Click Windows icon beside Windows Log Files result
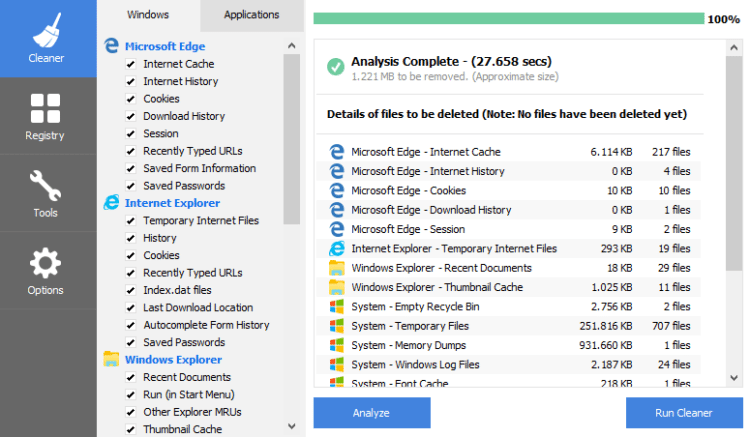 (x=337, y=364)
